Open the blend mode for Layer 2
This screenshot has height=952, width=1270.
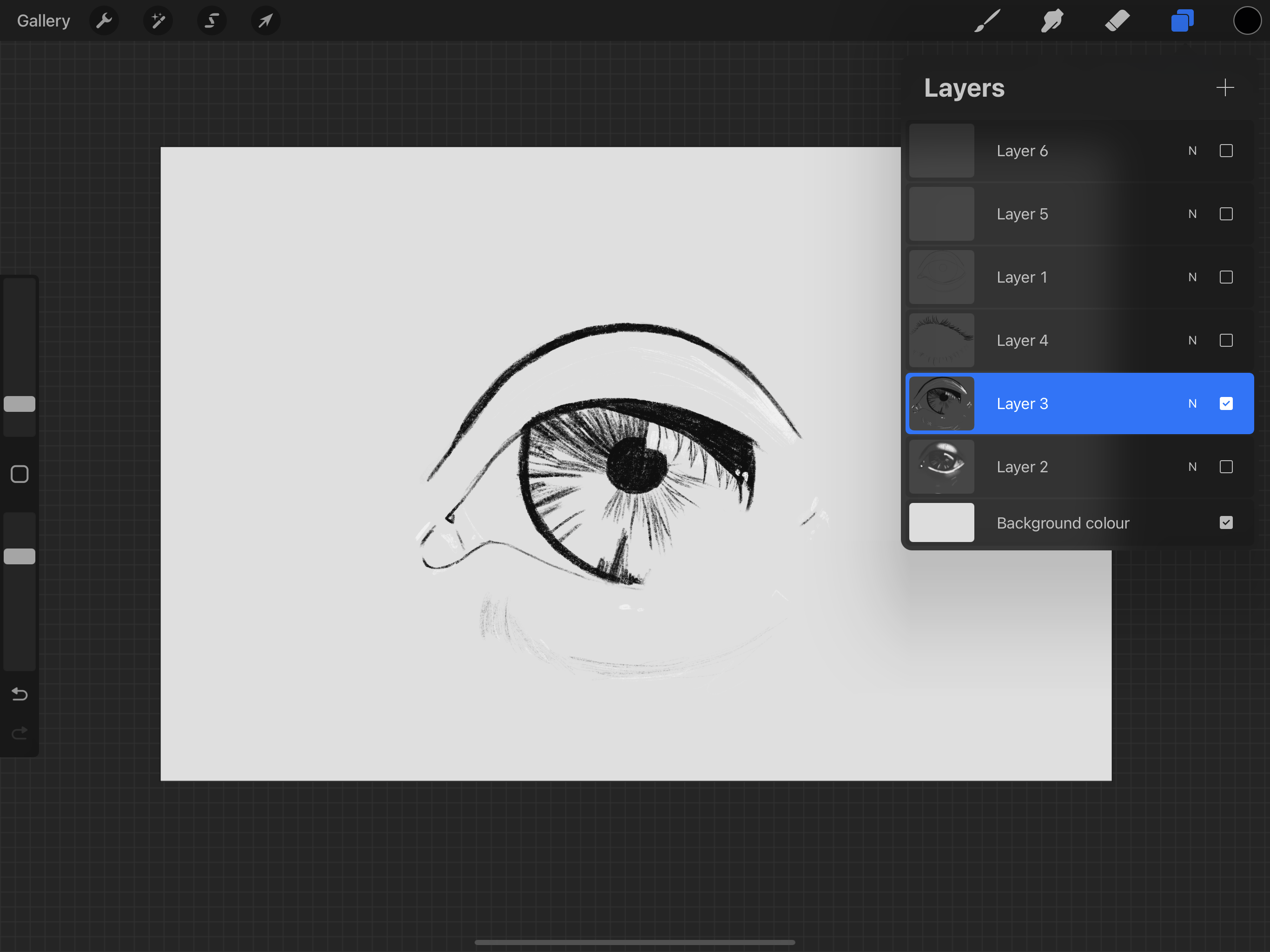[1192, 467]
